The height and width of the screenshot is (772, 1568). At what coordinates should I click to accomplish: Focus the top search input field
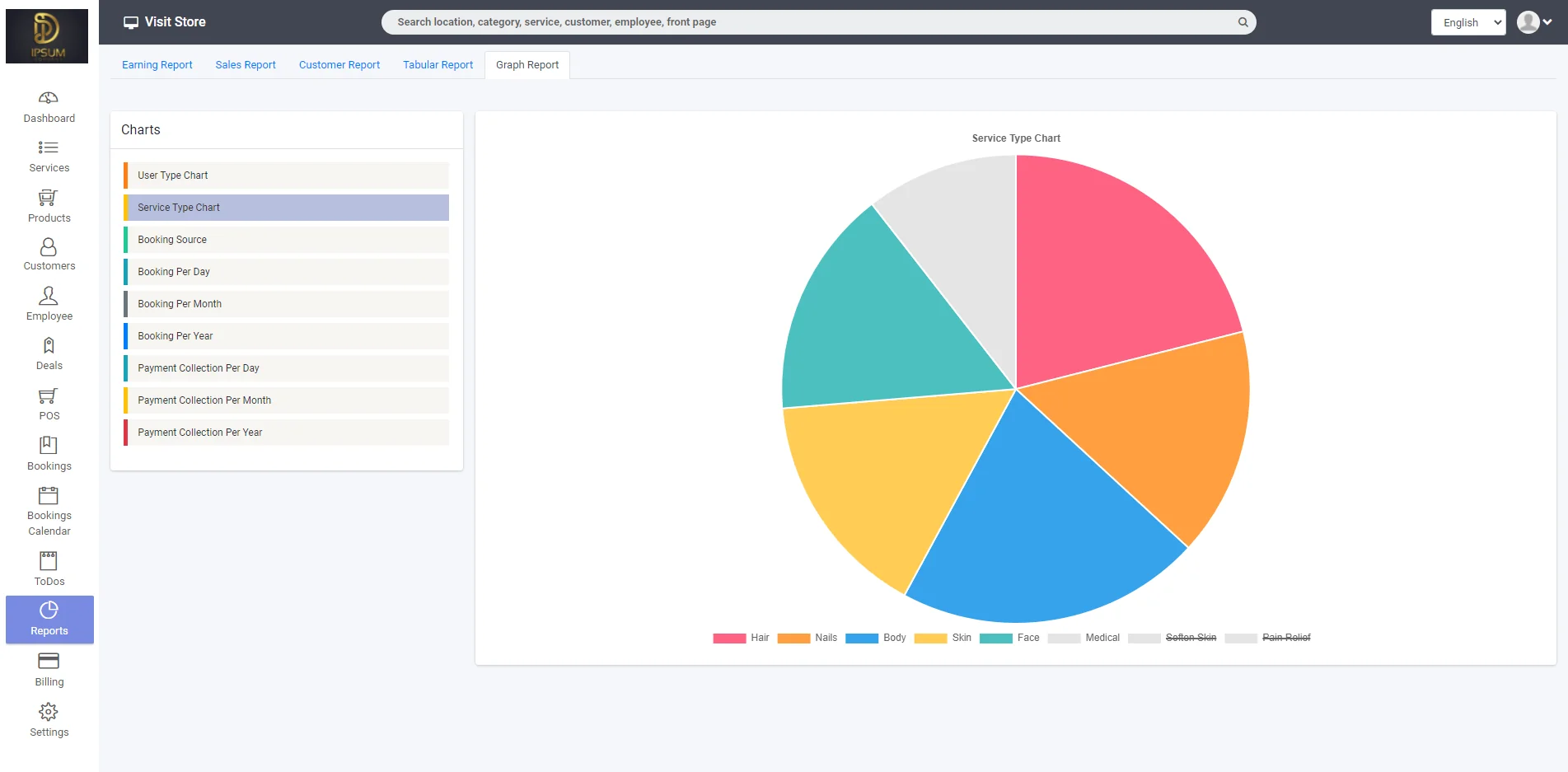(807, 22)
